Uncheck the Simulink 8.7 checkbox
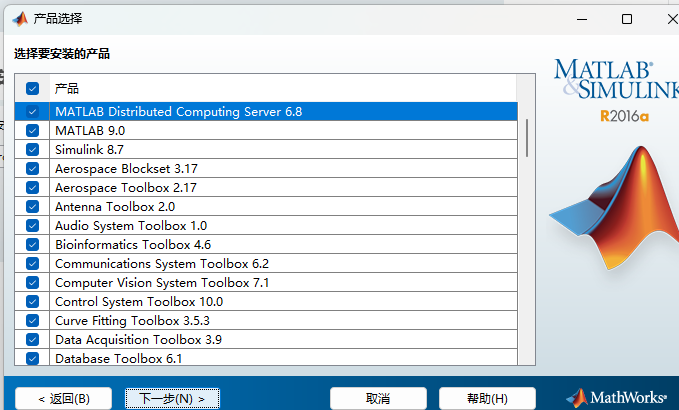The width and height of the screenshot is (679, 410). pos(32,149)
